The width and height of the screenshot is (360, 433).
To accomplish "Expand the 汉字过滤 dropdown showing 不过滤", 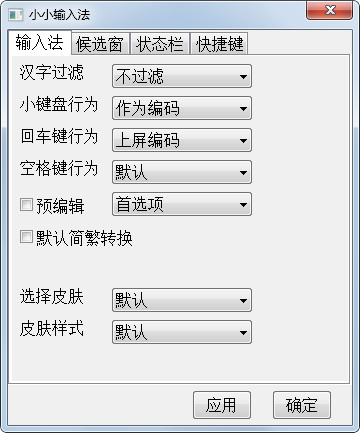I will [x=182, y=76].
